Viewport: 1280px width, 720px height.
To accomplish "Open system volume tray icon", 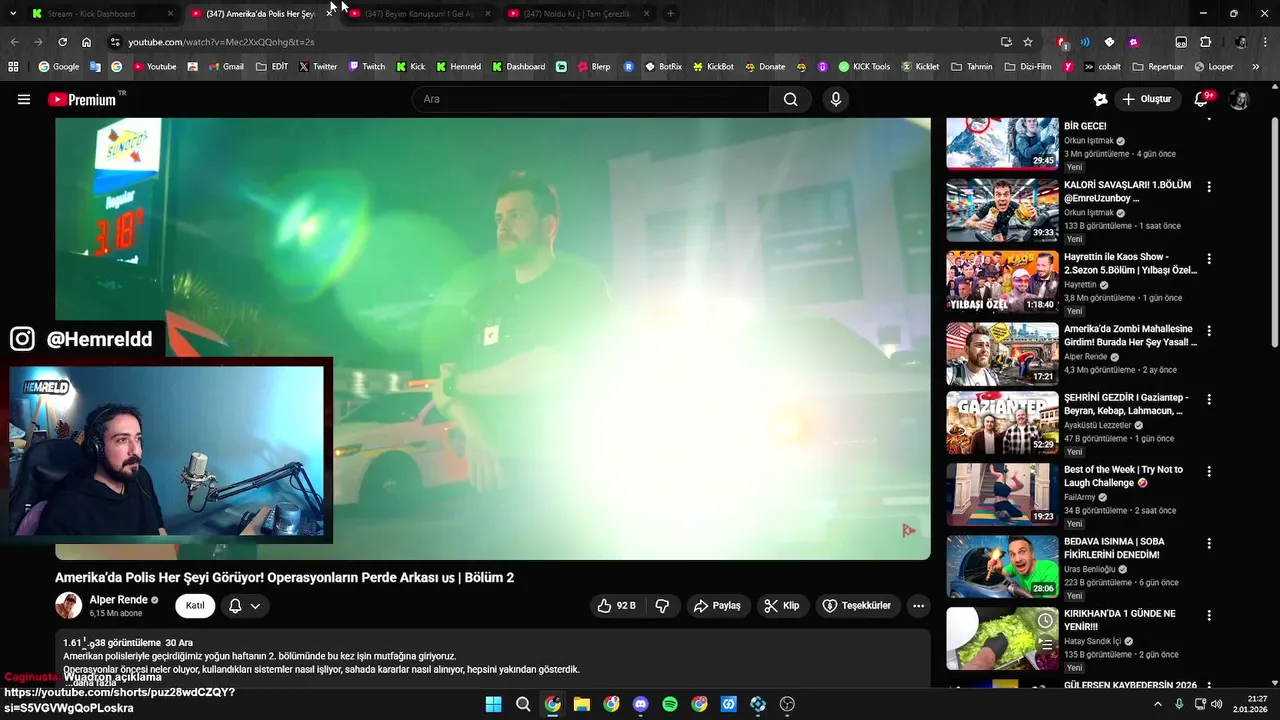I will pos(1217,704).
